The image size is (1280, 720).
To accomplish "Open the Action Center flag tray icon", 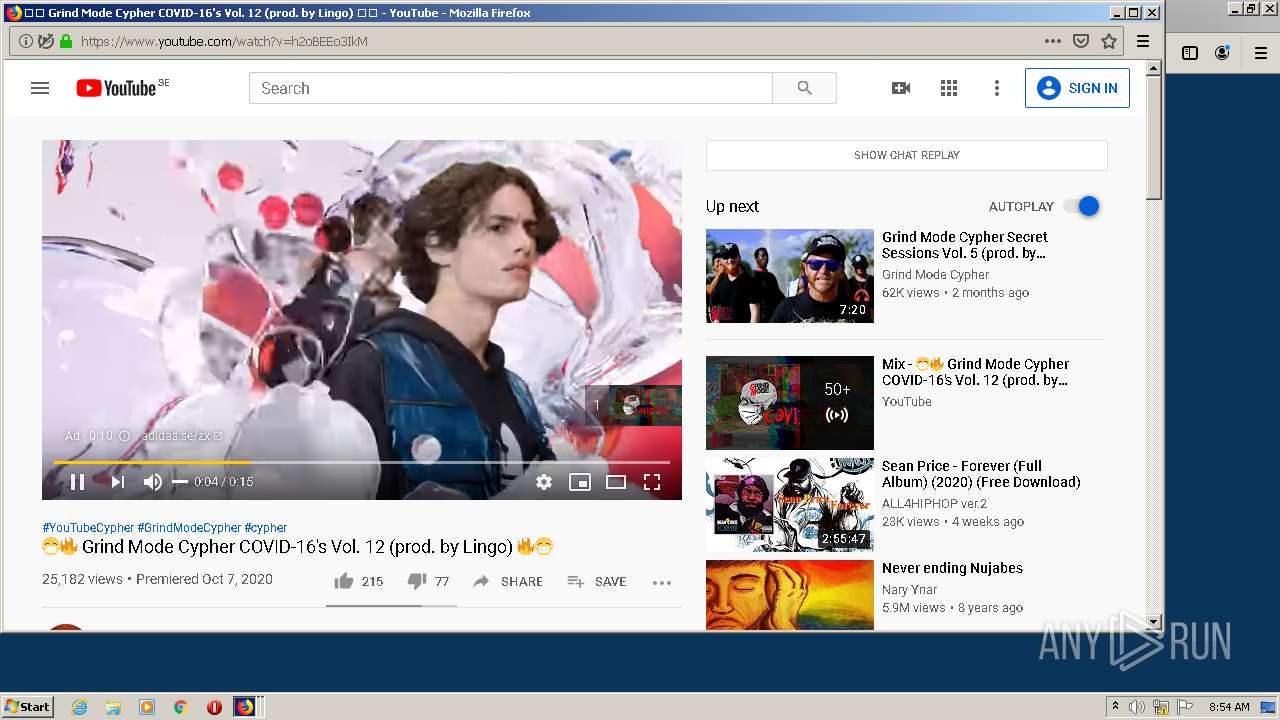I will pyautogui.click(x=1185, y=707).
